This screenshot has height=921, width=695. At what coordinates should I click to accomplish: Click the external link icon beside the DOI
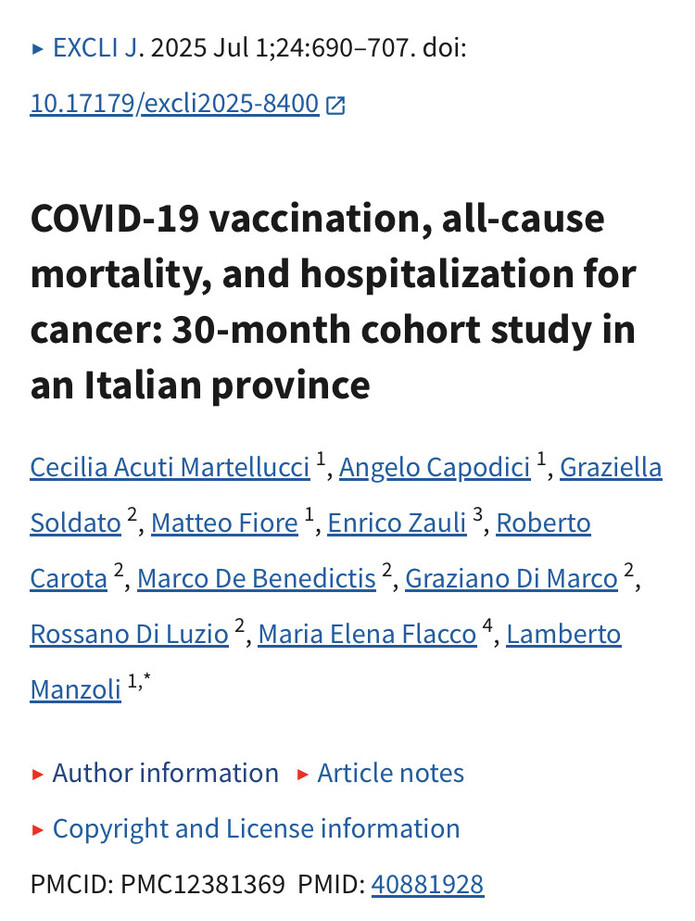pos(336,105)
